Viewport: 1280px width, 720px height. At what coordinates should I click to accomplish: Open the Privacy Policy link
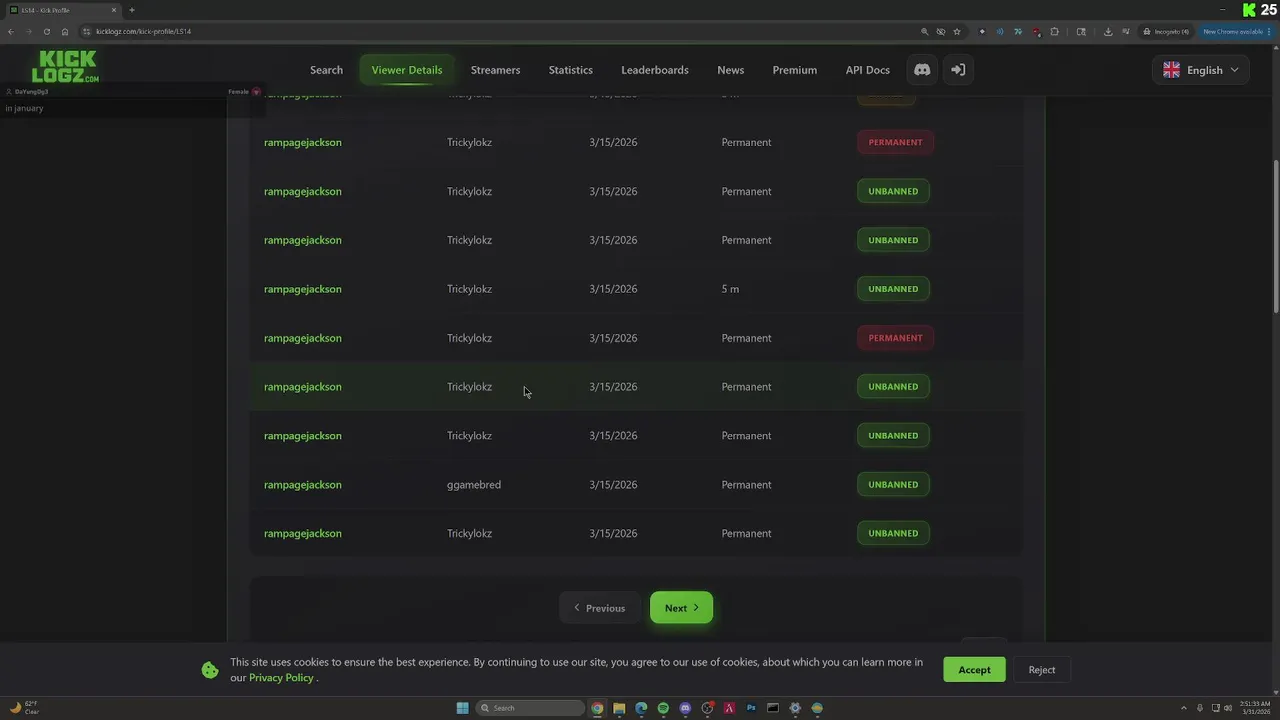pos(281,678)
